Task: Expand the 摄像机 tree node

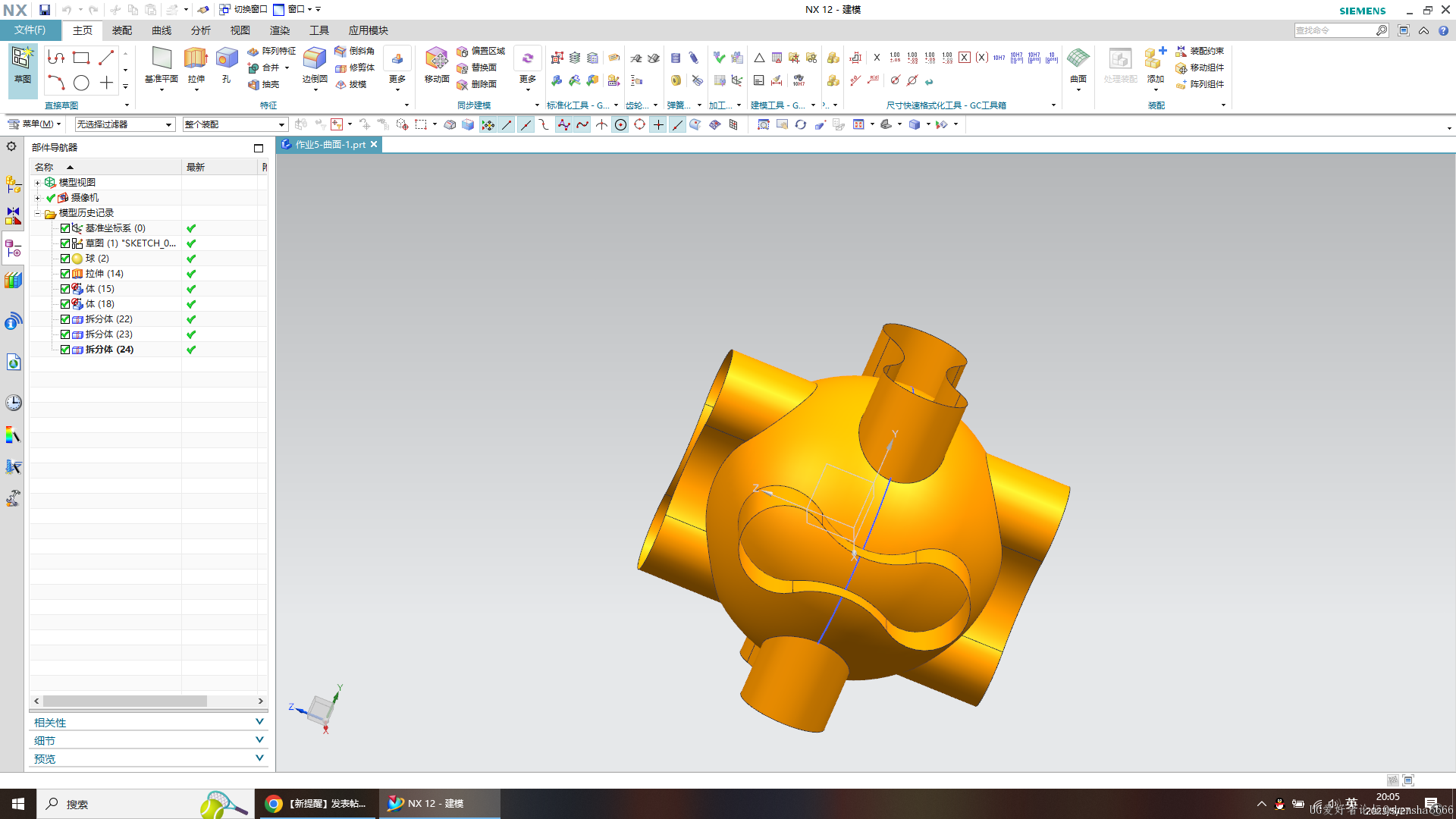Action: pyautogui.click(x=37, y=198)
